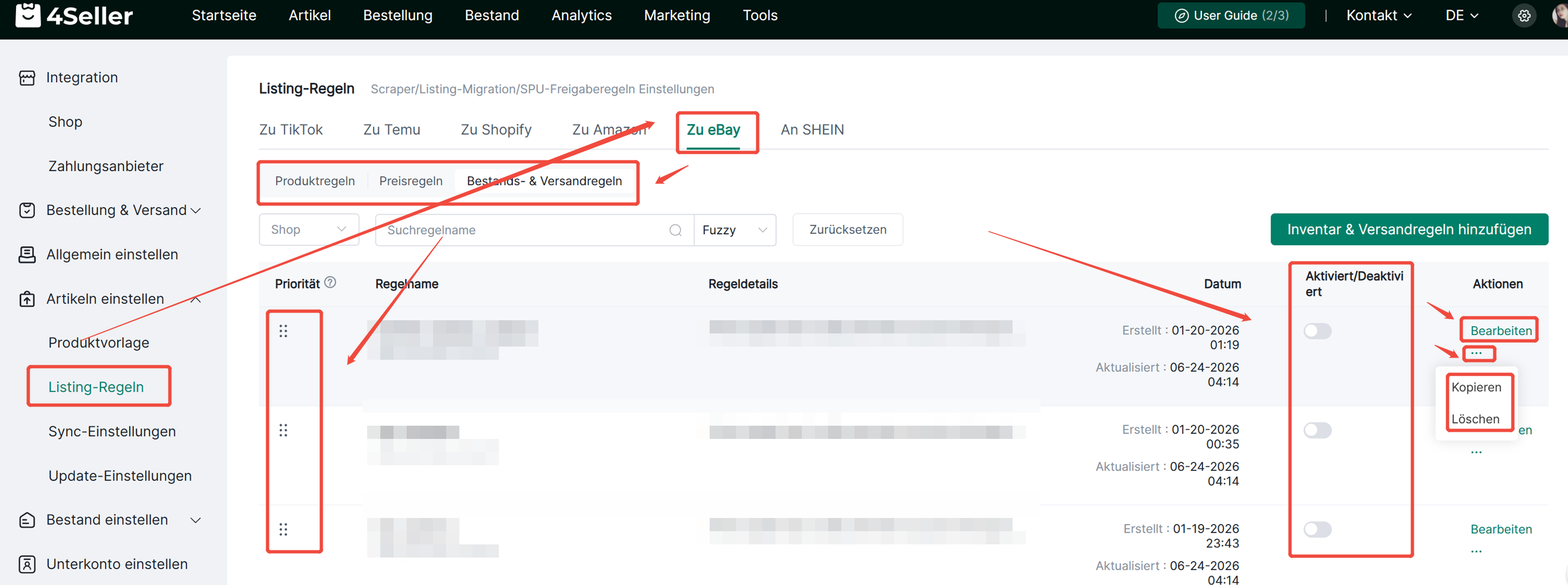Click the Integration sidebar icon

27,78
